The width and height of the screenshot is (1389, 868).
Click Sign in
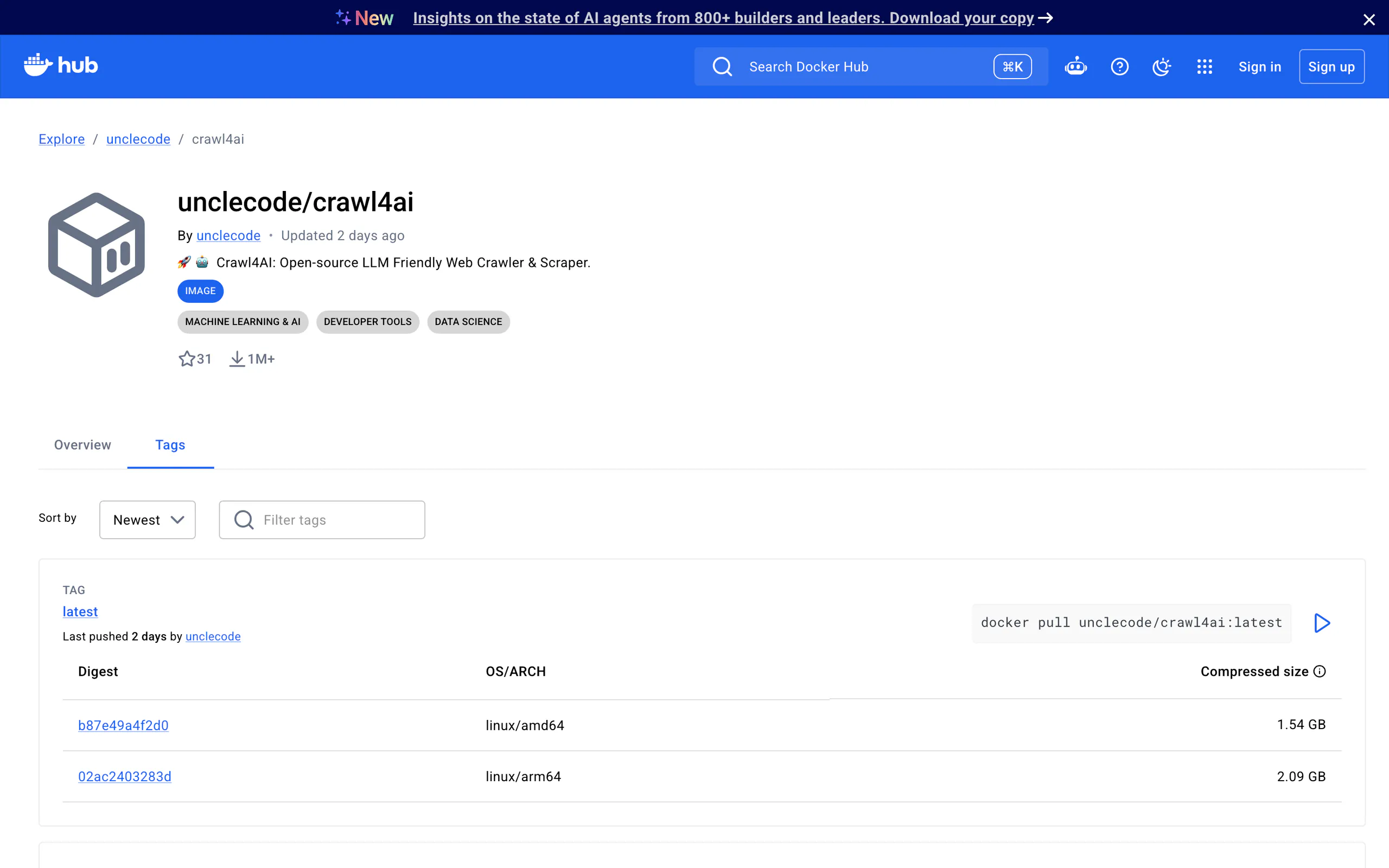pyautogui.click(x=1259, y=67)
